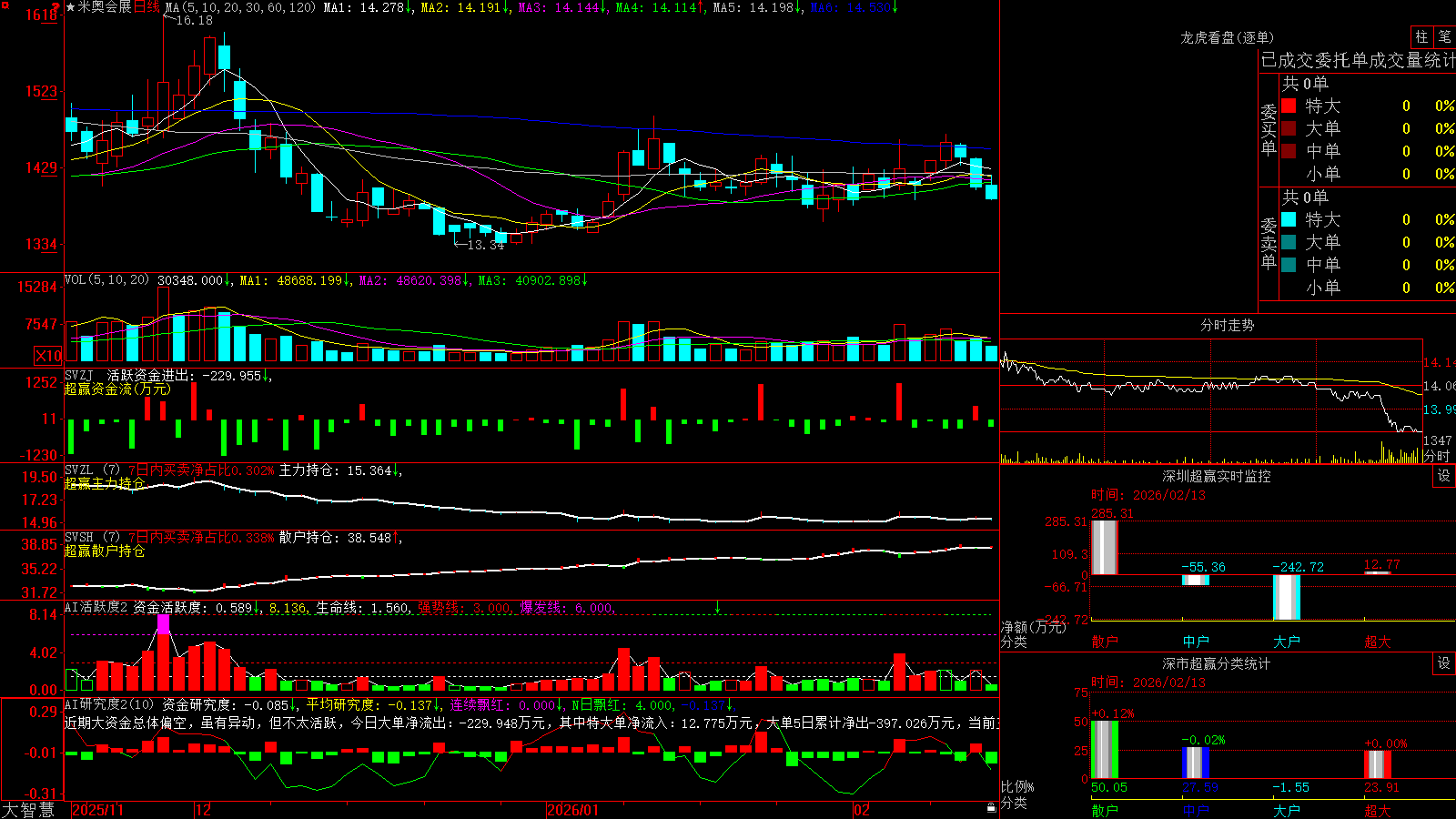This screenshot has height=819, width=1456.
Task: Click the 1429 price axis label
Action: click(42, 168)
